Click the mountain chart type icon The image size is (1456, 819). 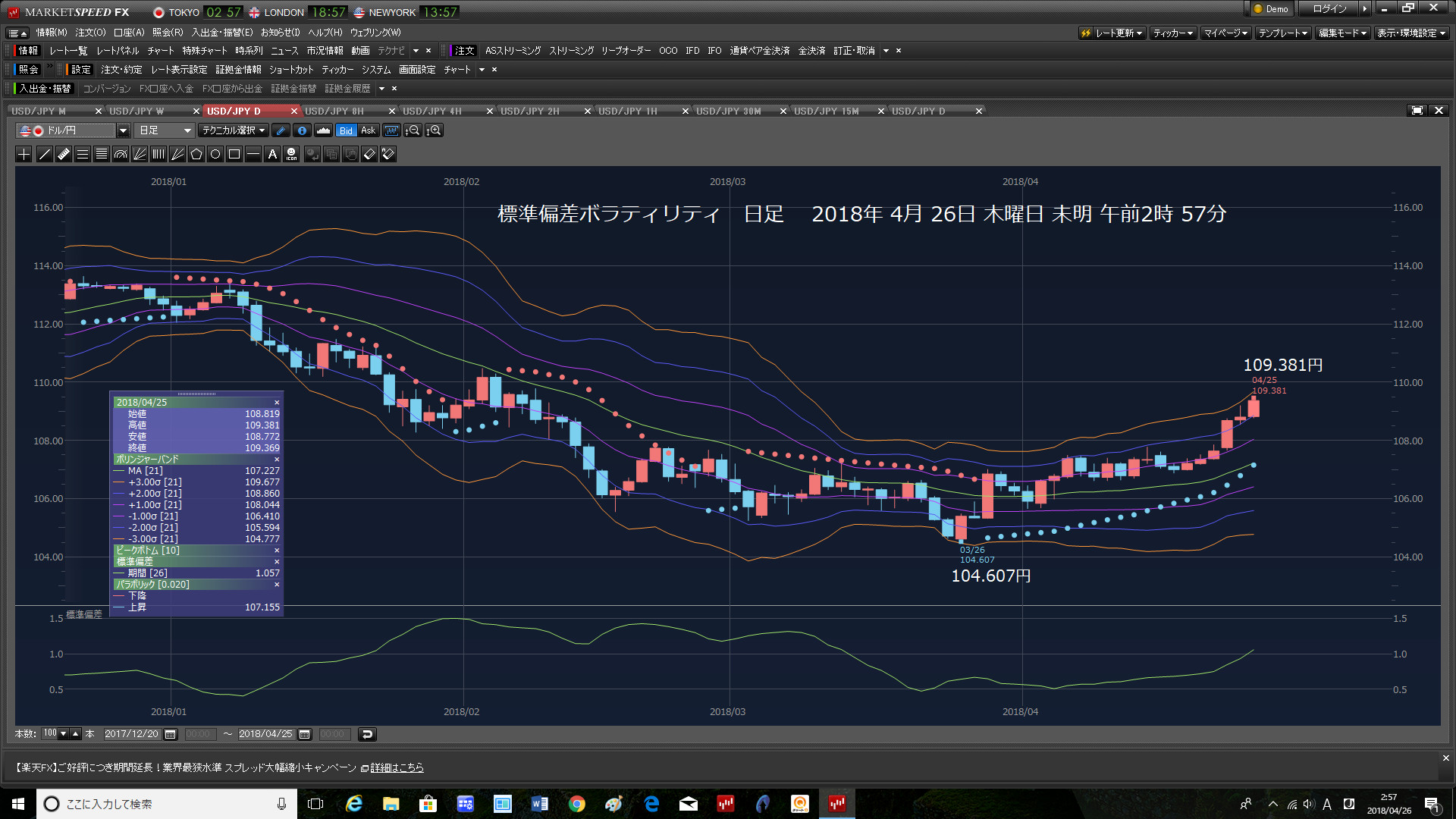[324, 130]
